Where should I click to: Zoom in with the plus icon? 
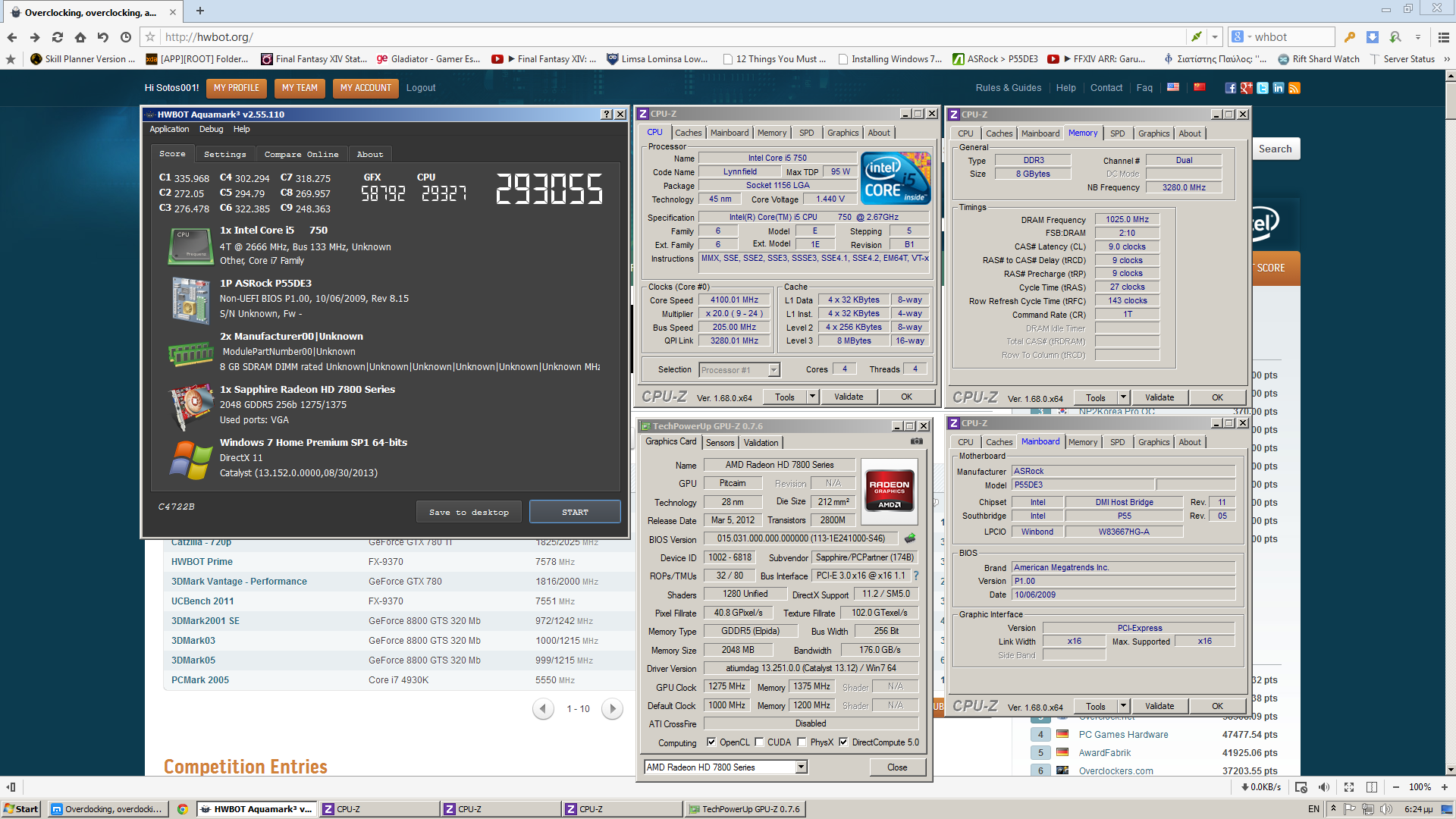(1445, 787)
